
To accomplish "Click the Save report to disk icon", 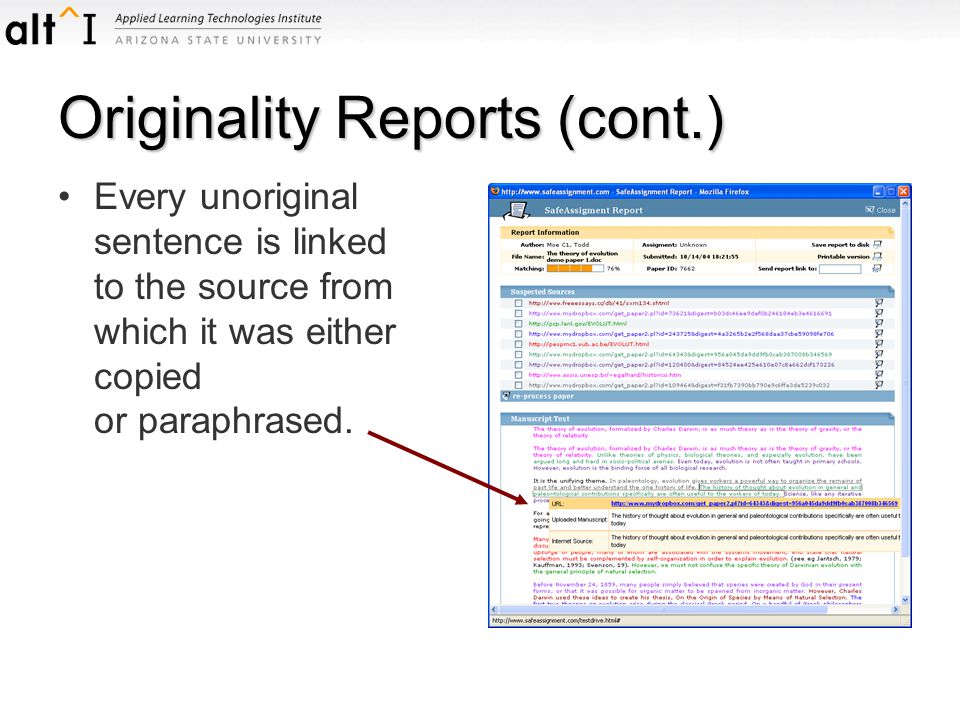I will [877, 244].
